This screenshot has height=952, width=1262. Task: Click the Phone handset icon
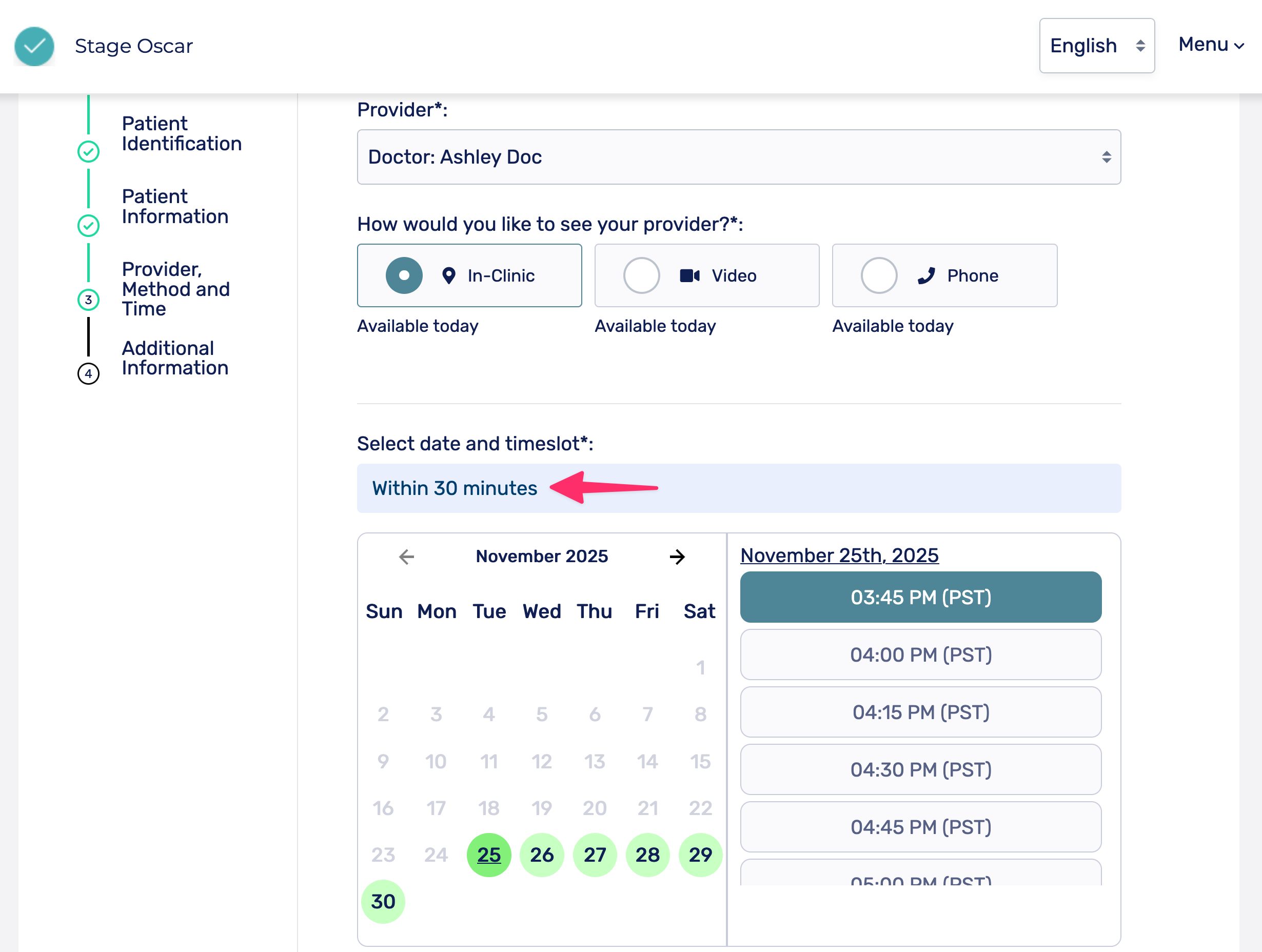coord(926,276)
